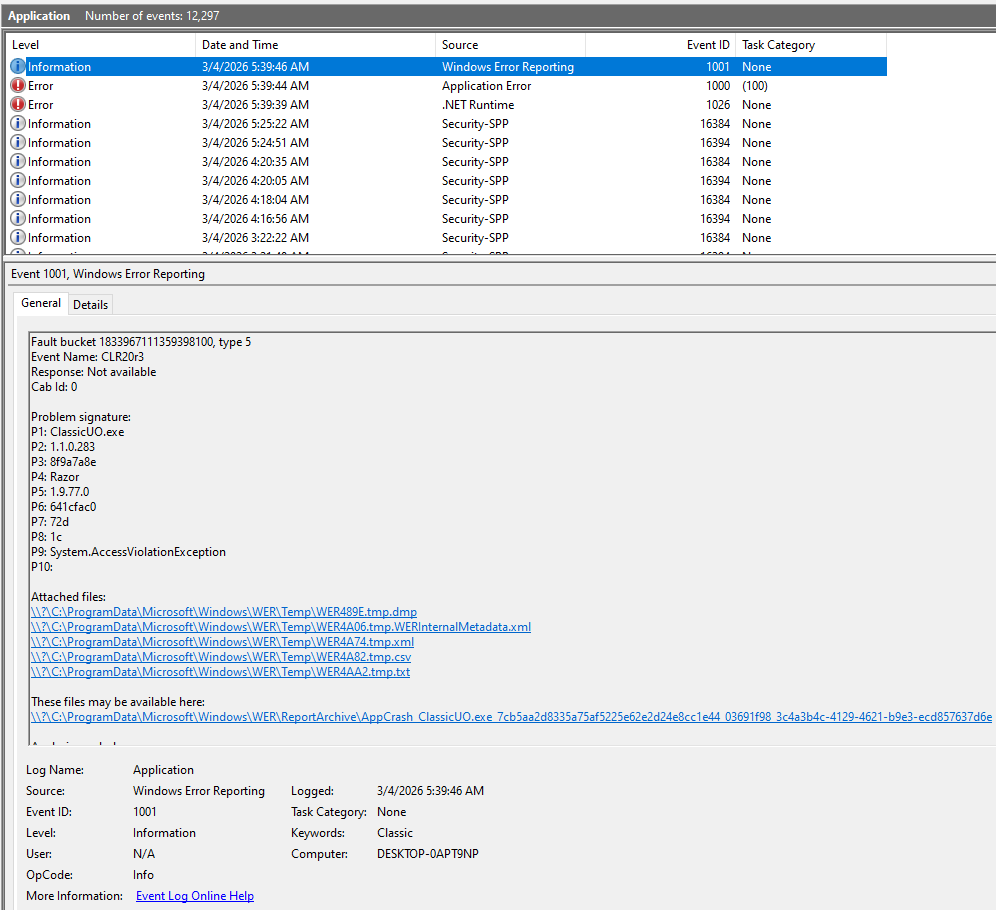Open the WER489E.tmp.dmp attached file link
Screen dimensions: 996x910
(224, 612)
